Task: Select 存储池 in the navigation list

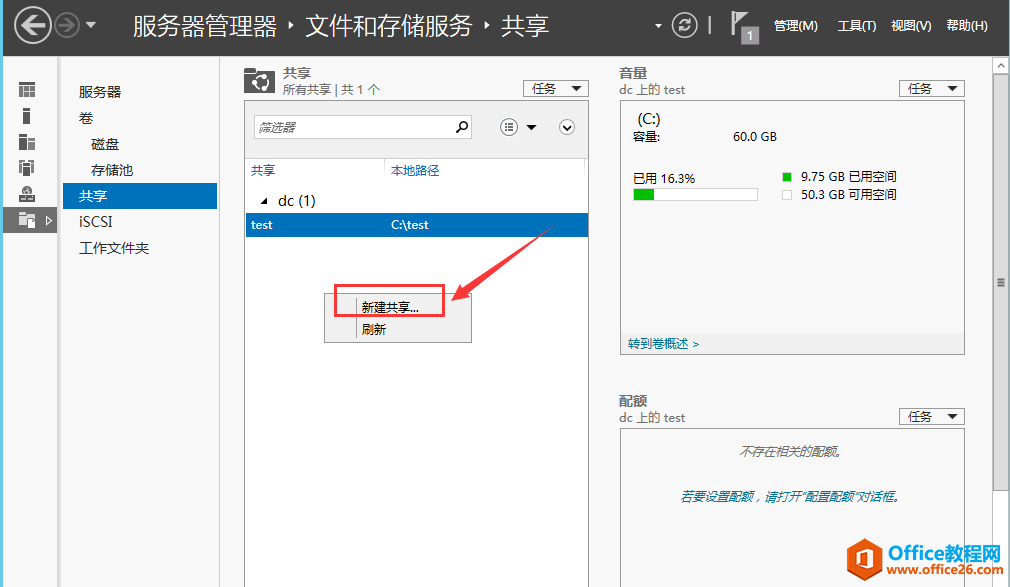Action: tap(112, 170)
